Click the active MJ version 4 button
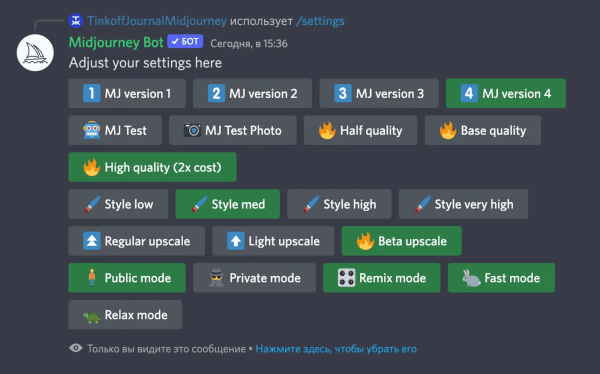This screenshot has width=600, height=374. point(506,93)
